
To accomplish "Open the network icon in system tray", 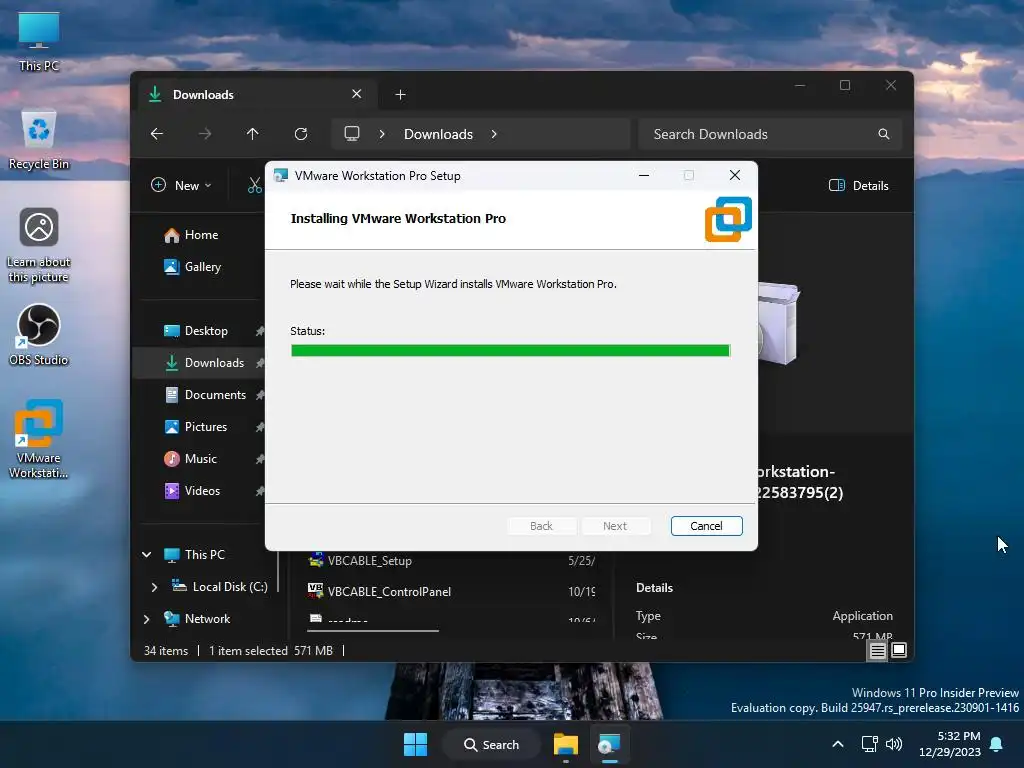I will [869, 744].
